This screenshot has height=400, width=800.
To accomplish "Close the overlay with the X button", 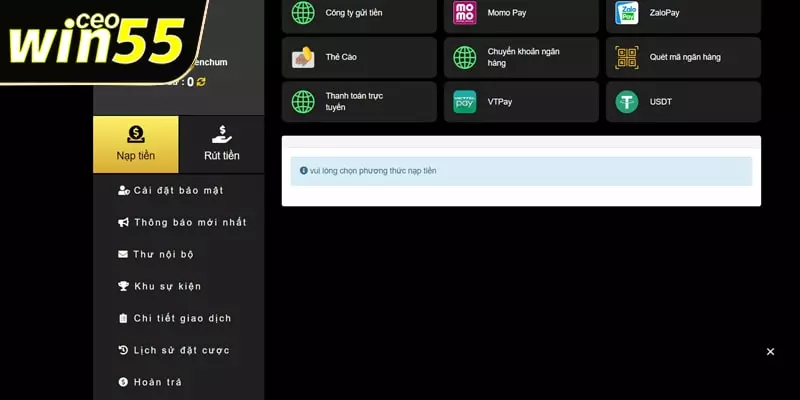I will coord(770,352).
